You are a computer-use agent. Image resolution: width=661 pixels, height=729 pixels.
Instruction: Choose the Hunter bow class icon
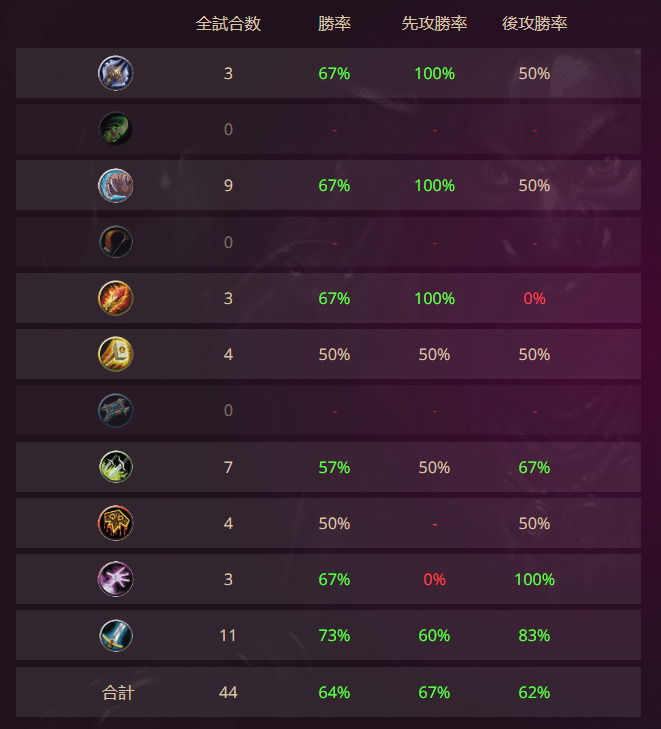116,242
